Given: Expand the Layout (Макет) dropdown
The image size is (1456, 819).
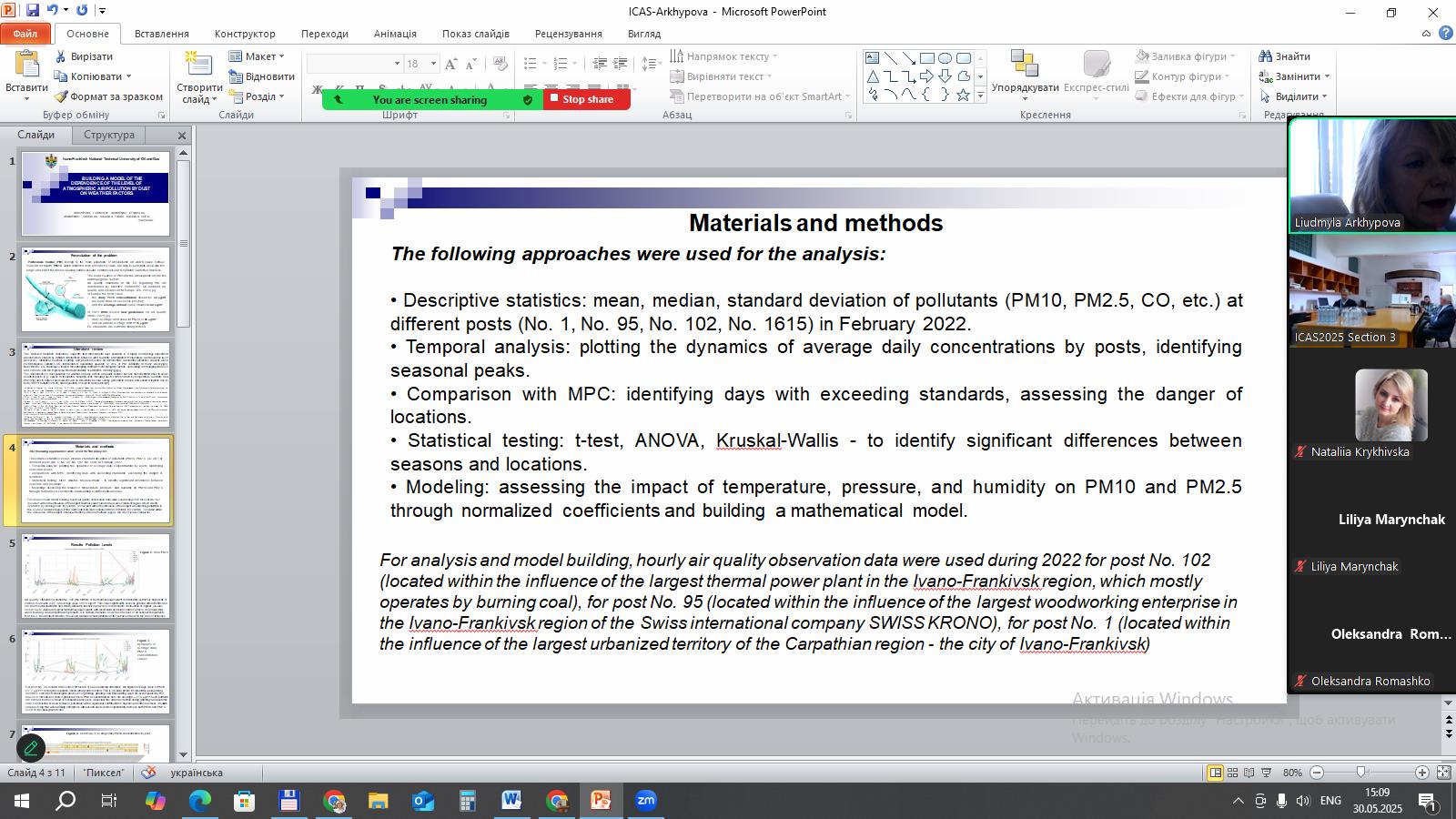Looking at the screenshot, I should [257, 56].
